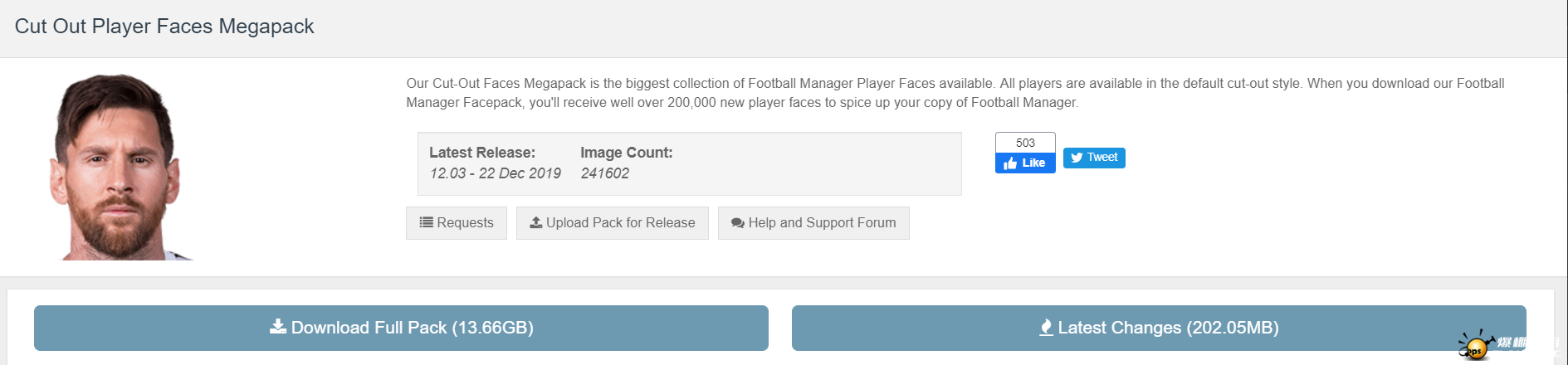Open the PPS icon in the bottom corner
1568x365 pixels.
(1475, 346)
